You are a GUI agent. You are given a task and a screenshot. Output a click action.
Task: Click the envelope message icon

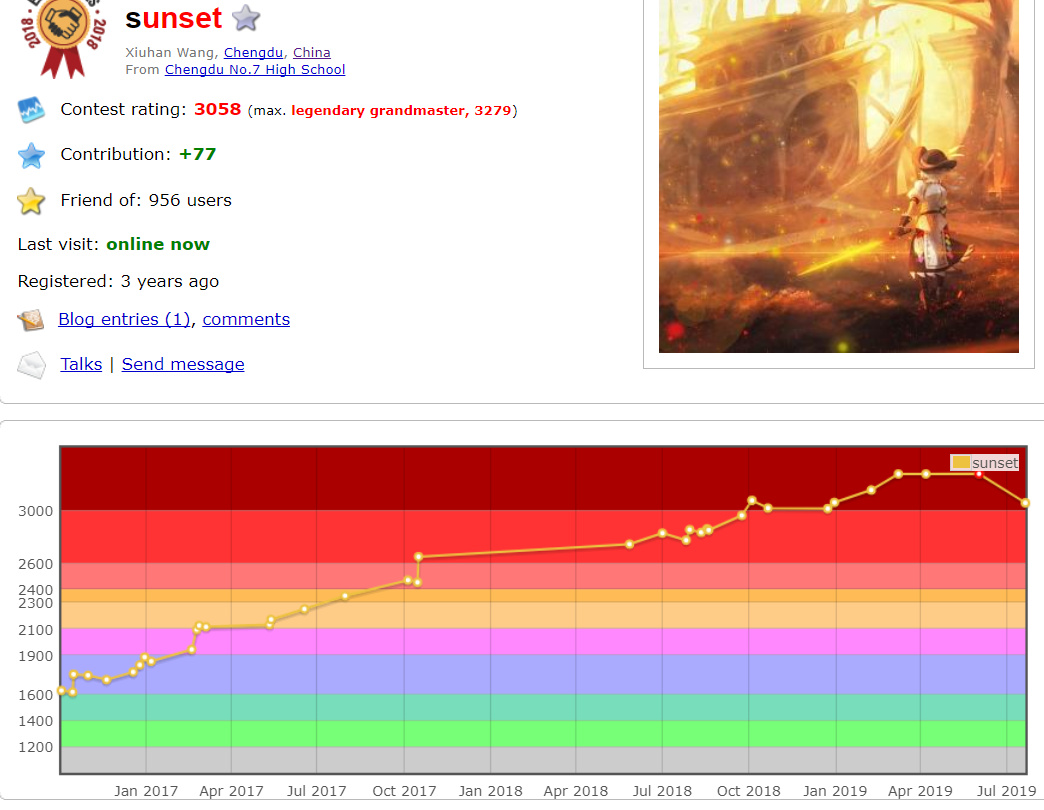coord(31,365)
